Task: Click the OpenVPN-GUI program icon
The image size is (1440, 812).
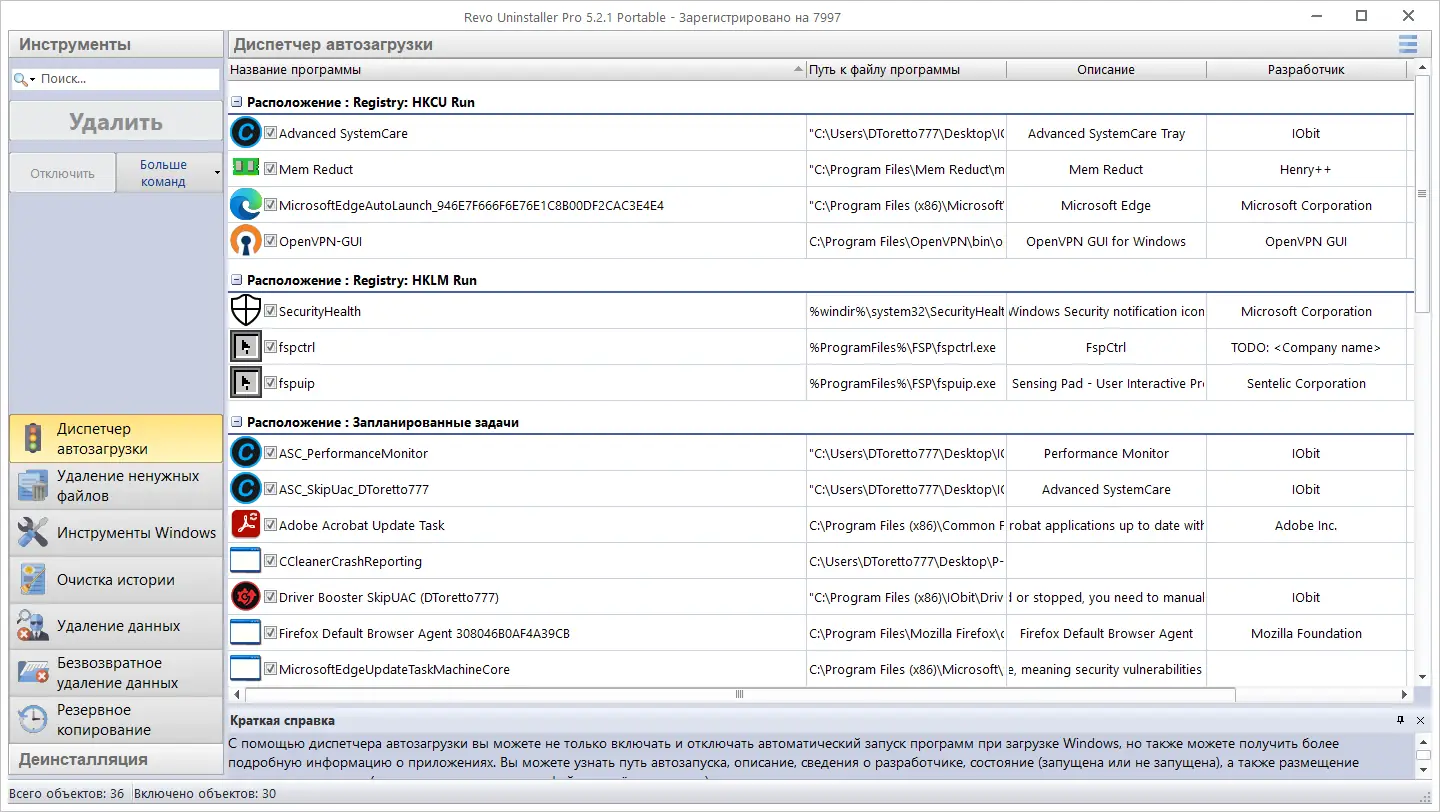Action: point(246,241)
